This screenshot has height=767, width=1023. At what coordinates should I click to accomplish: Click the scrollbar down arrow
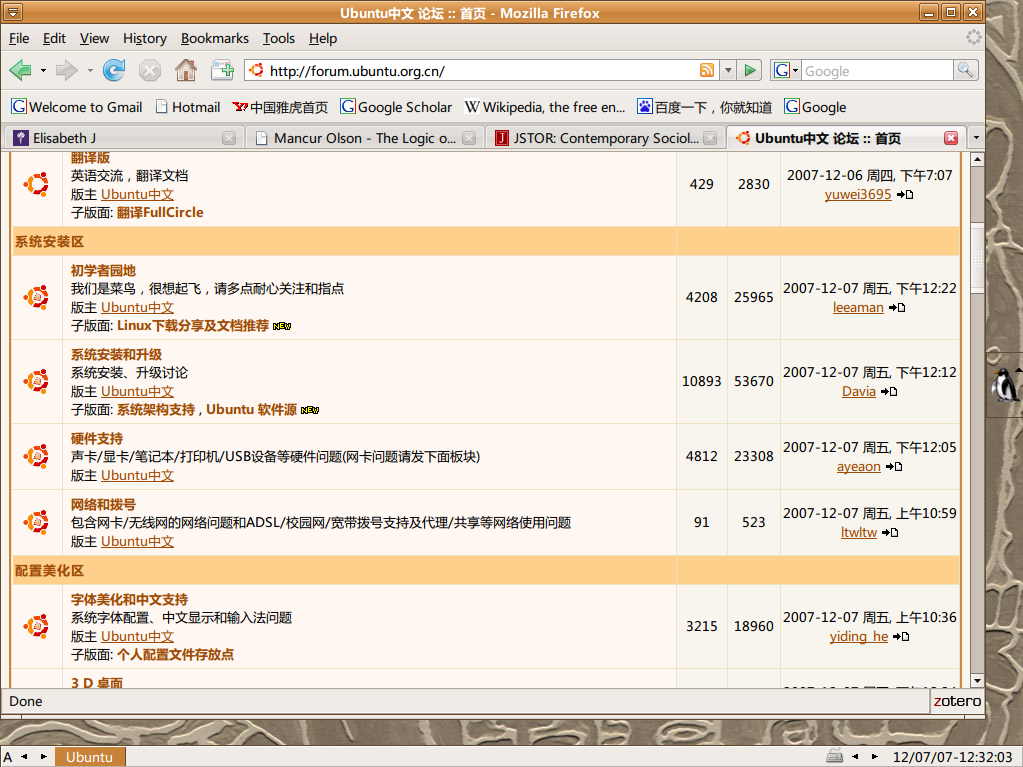click(x=977, y=680)
